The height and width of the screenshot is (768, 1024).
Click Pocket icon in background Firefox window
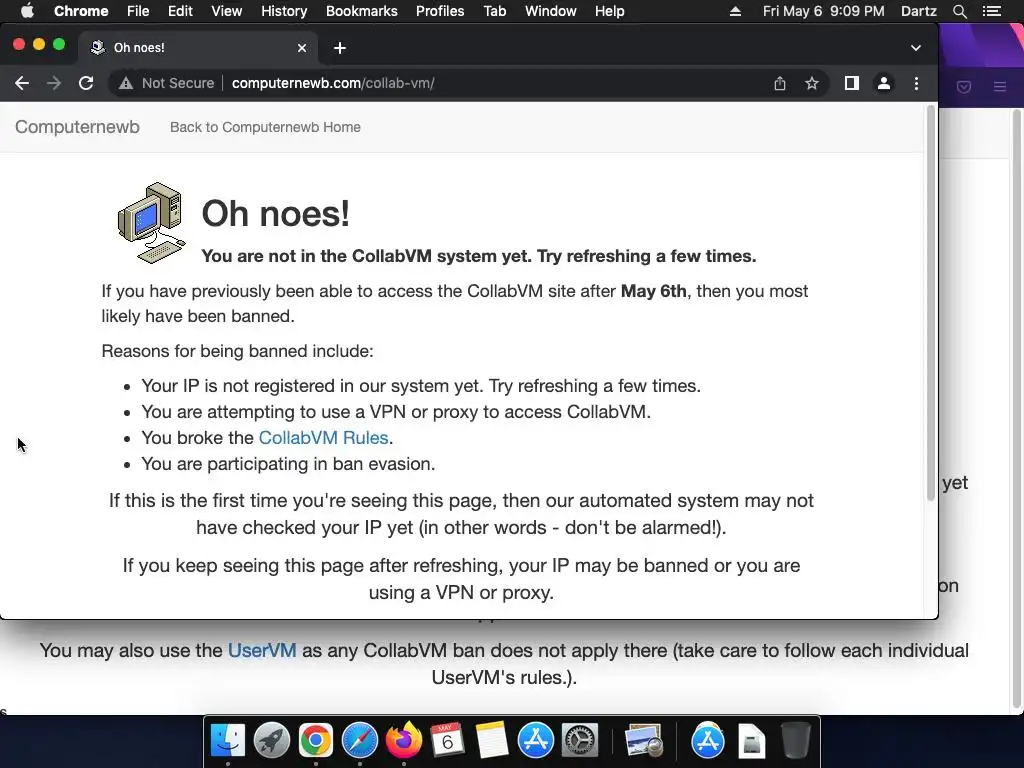pos(964,86)
